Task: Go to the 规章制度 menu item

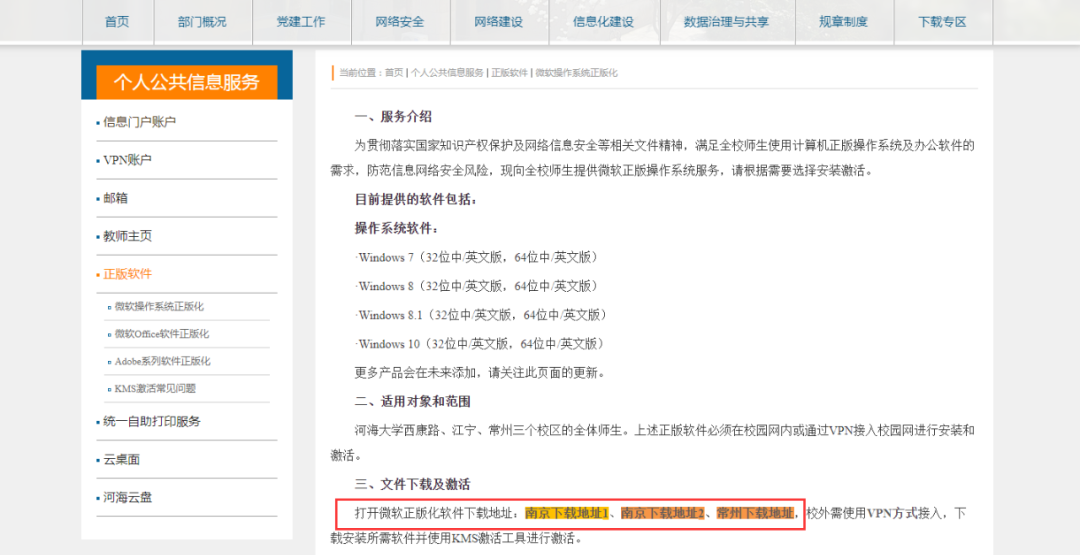Action: pos(843,21)
